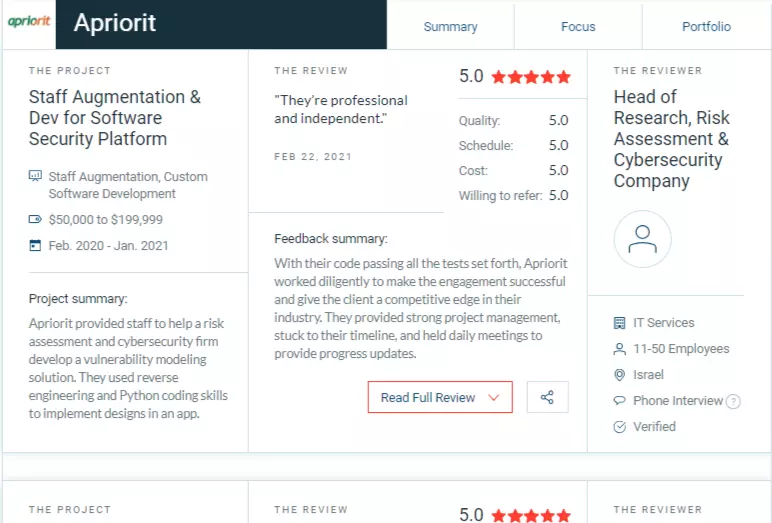The height and width of the screenshot is (523, 772).
Task: Click the staff augmentation service icon
Action: tap(35, 176)
